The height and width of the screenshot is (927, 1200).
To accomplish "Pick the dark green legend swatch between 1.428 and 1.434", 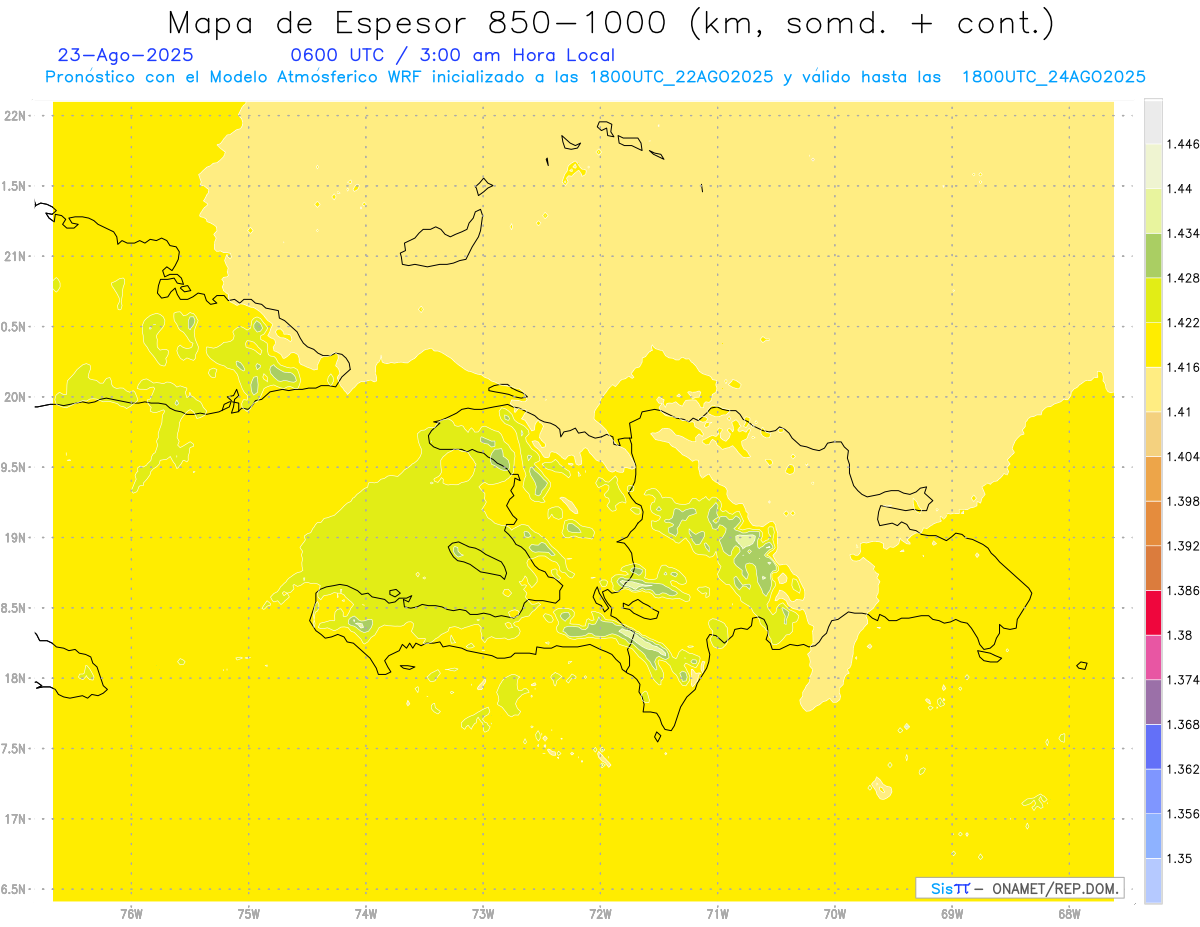I will (x=1153, y=255).
